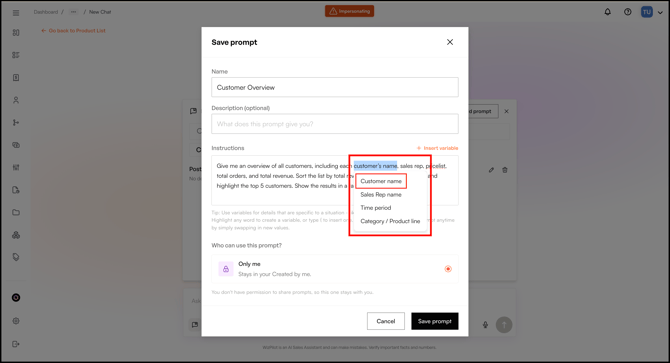Click the New Chat breadcrumb

100,12
